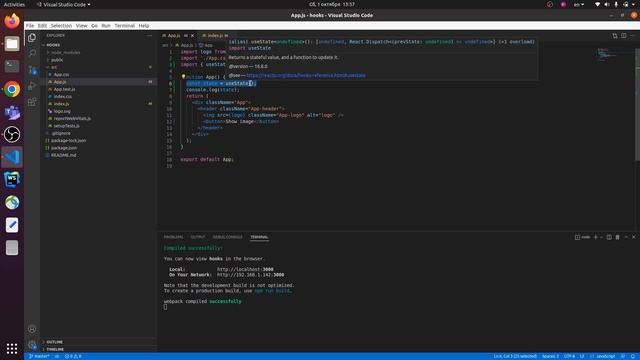
Task: Close the App.js editor tab
Action: [x=192, y=36]
